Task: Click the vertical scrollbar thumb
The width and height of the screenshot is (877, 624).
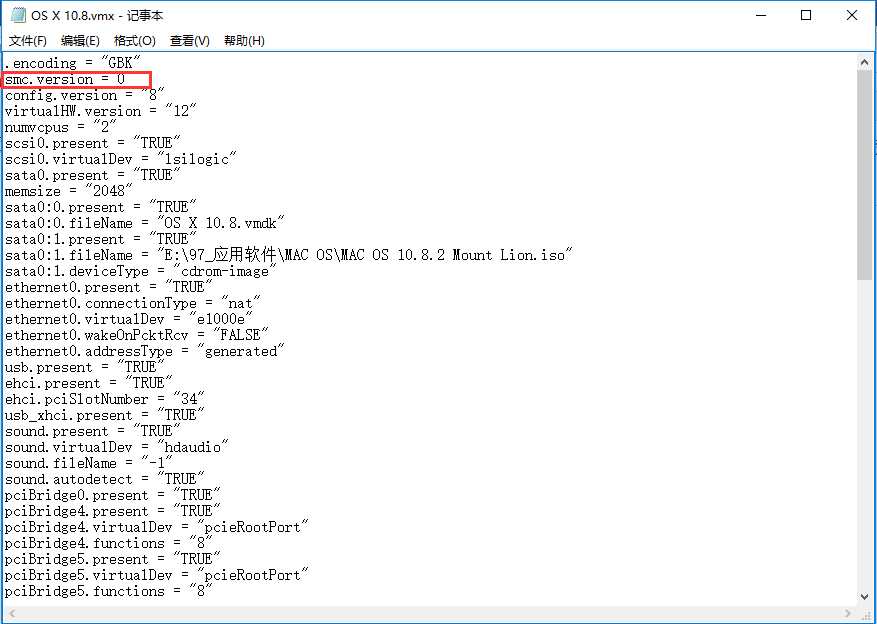Action: click(x=864, y=174)
